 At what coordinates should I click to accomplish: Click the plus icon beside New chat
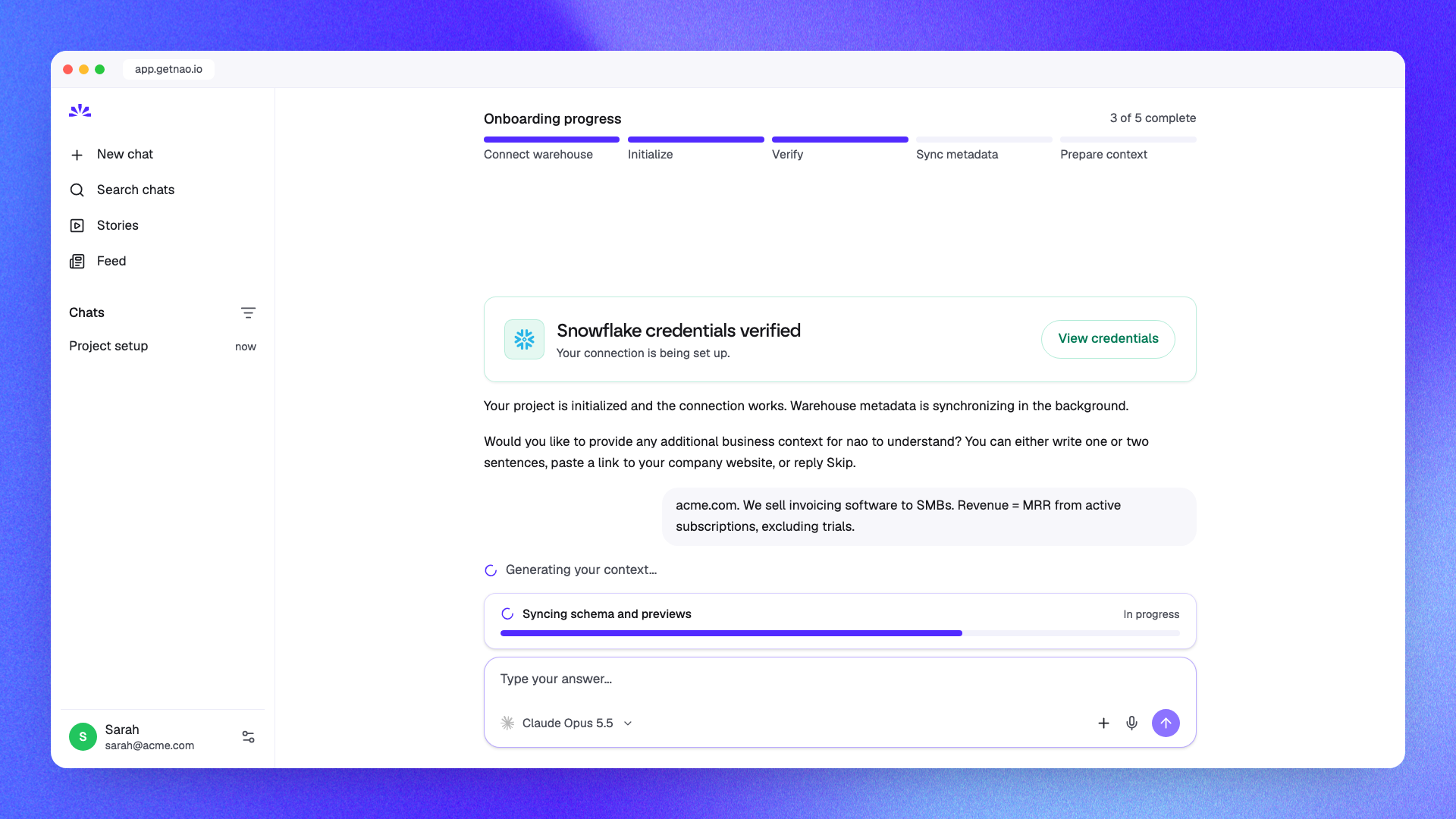coord(77,155)
